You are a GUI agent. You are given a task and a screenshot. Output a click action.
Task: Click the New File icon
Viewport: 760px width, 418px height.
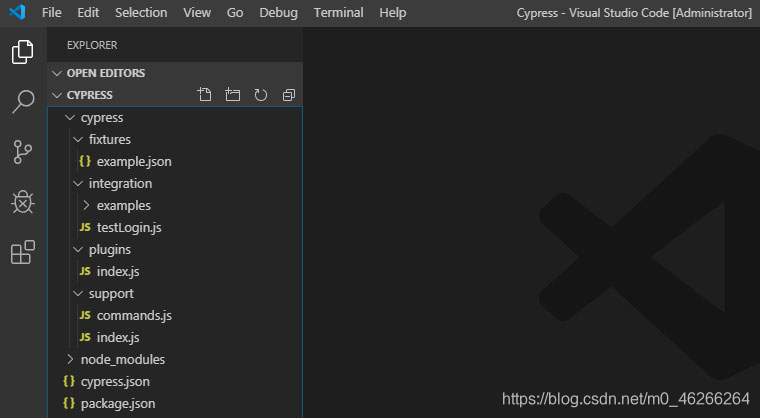tap(205, 95)
